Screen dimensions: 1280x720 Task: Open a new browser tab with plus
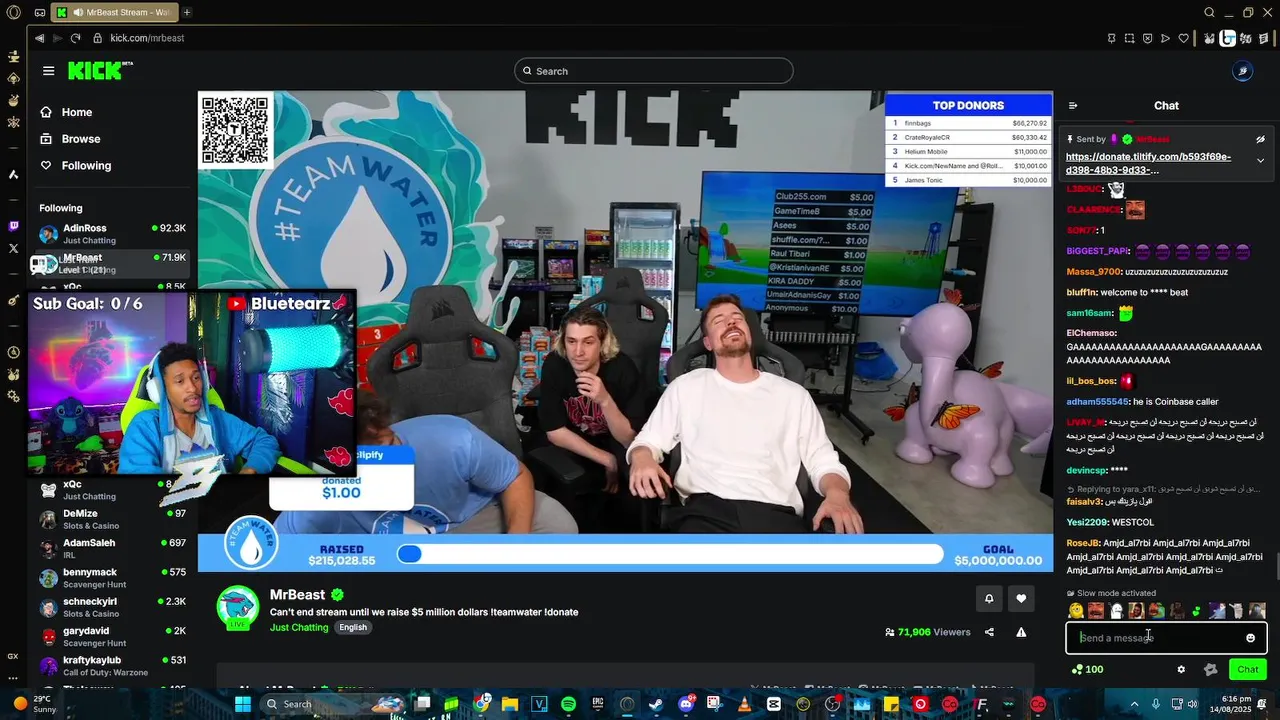tap(187, 12)
